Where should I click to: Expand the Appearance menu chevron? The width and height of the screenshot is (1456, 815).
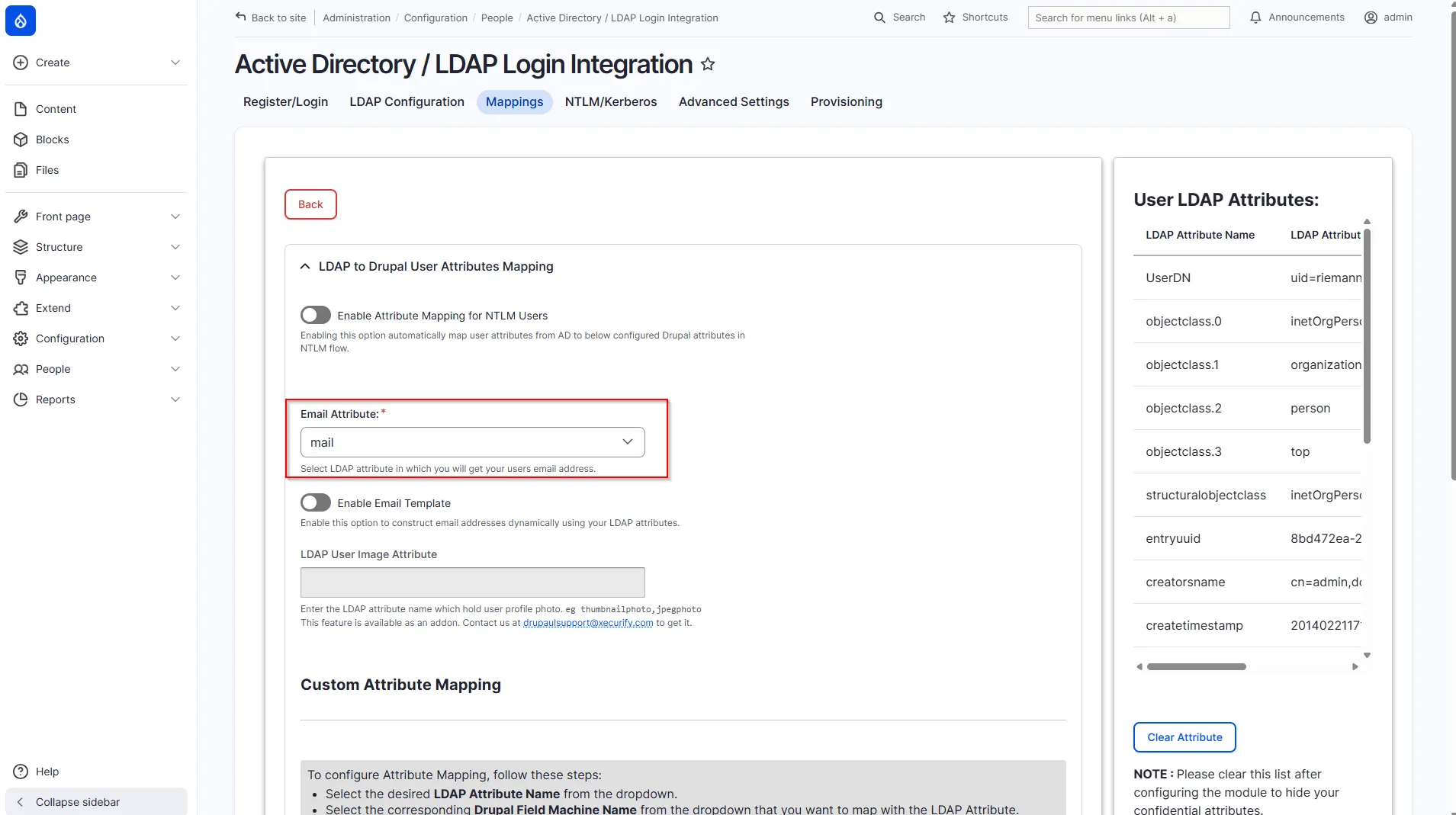[x=175, y=278]
